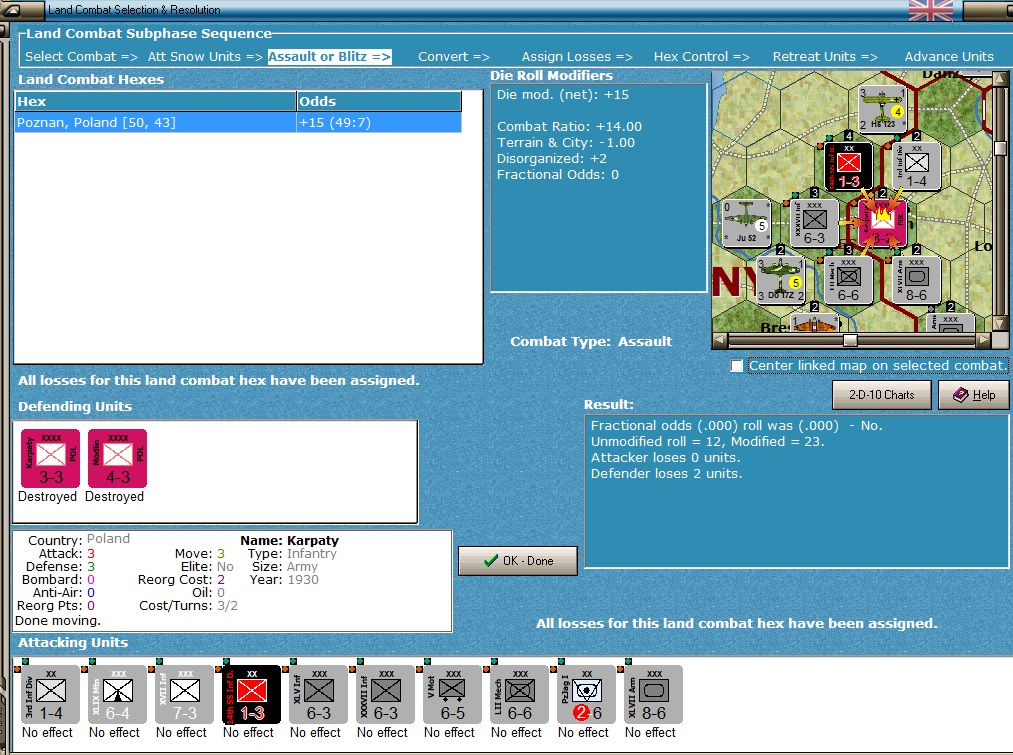Select Poznan, Poland combat hex row
Viewport: 1013px width, 755px height.
238,123
